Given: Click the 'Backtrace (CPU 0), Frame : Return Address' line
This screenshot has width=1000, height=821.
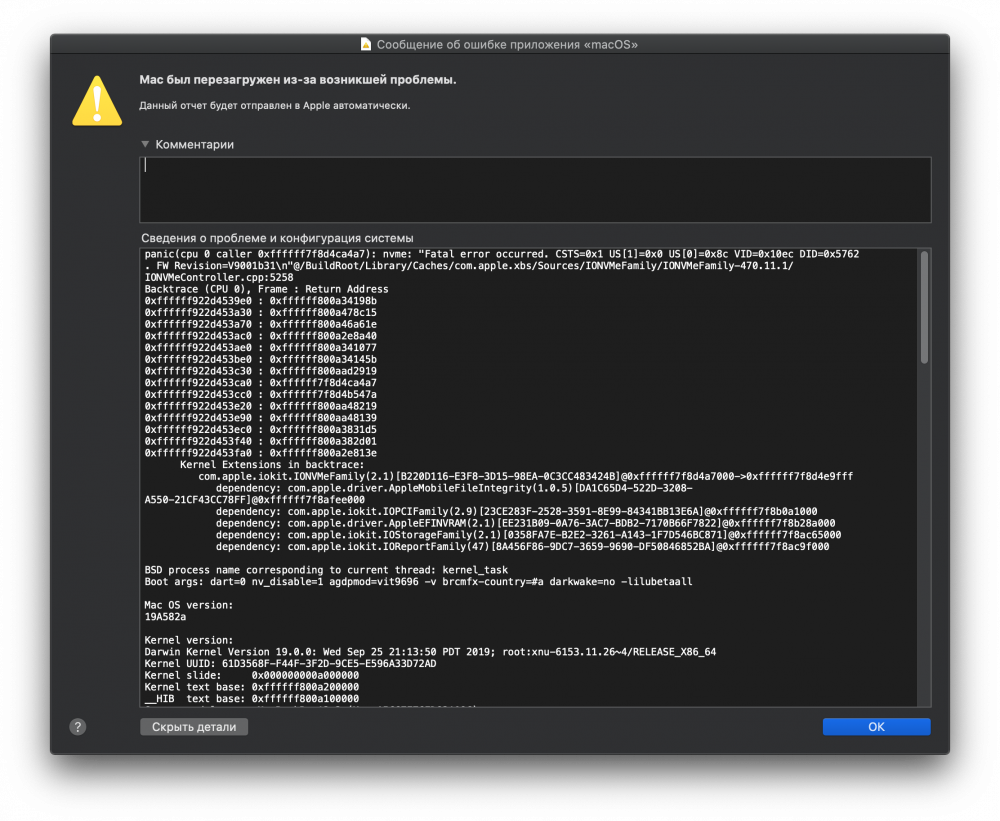Looking at the screenshot, I should point(266,289).
